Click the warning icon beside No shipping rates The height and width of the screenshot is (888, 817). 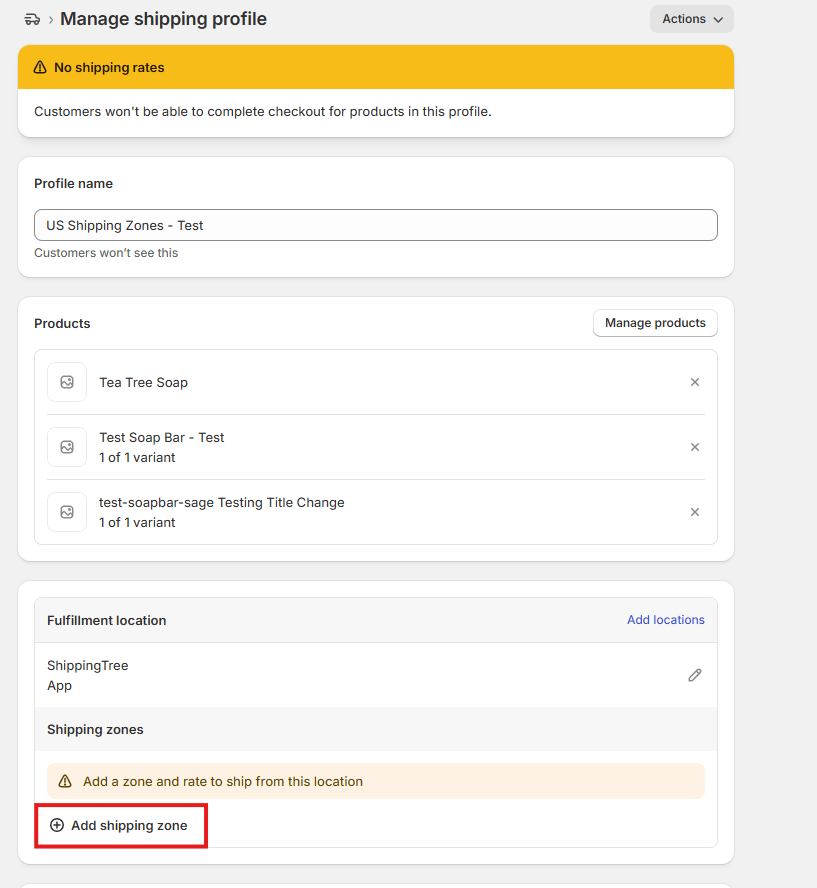point(40,68)
